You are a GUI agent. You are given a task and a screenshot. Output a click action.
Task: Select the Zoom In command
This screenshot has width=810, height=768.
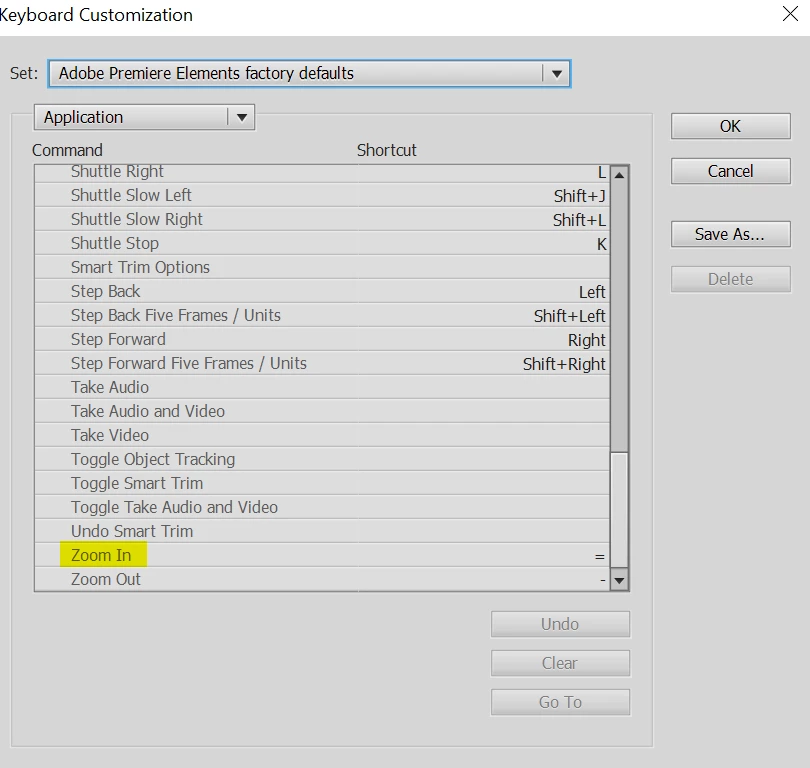[322, 555]
